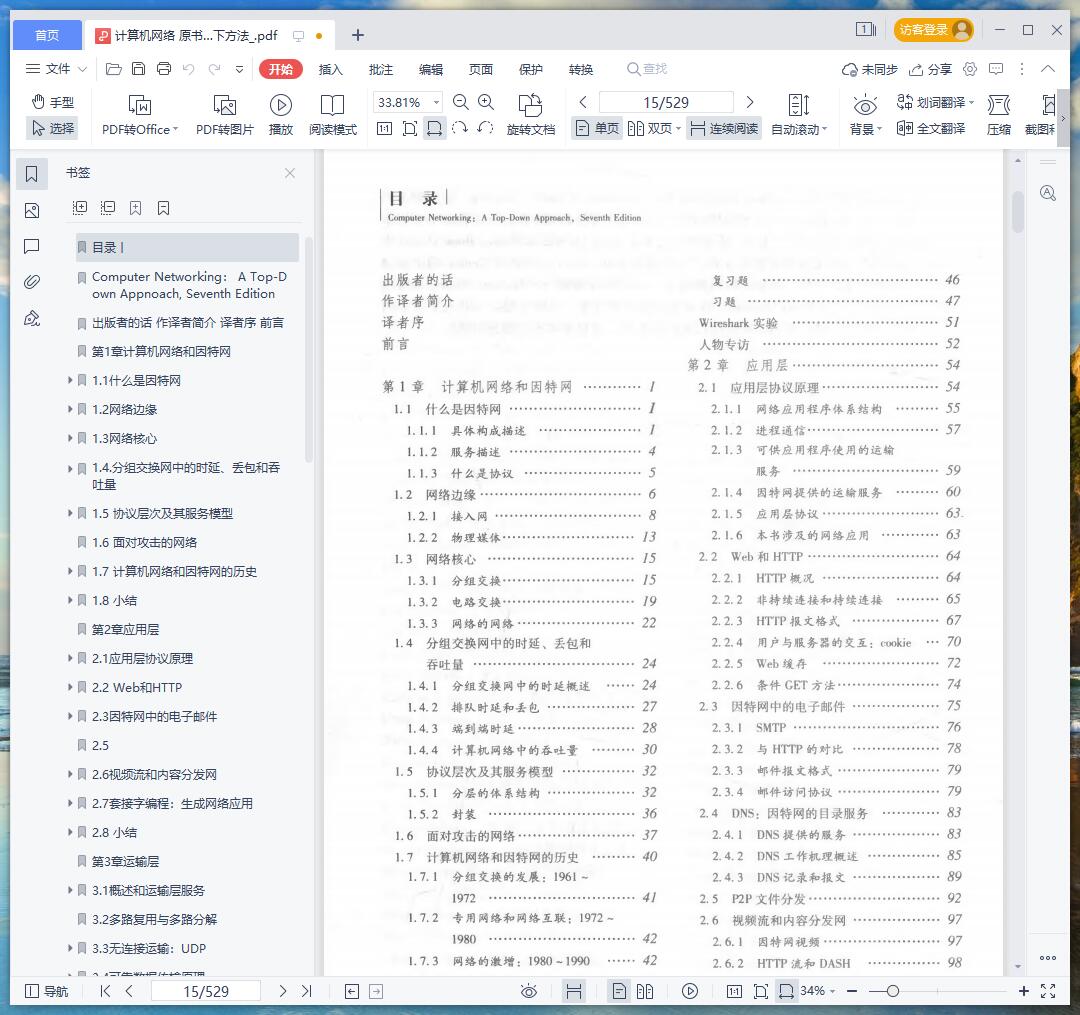The height and width of the screenshot is (1015, 1080).
Task: Click the page number field 15/529 in ribbon
Action: click(665, 103)
